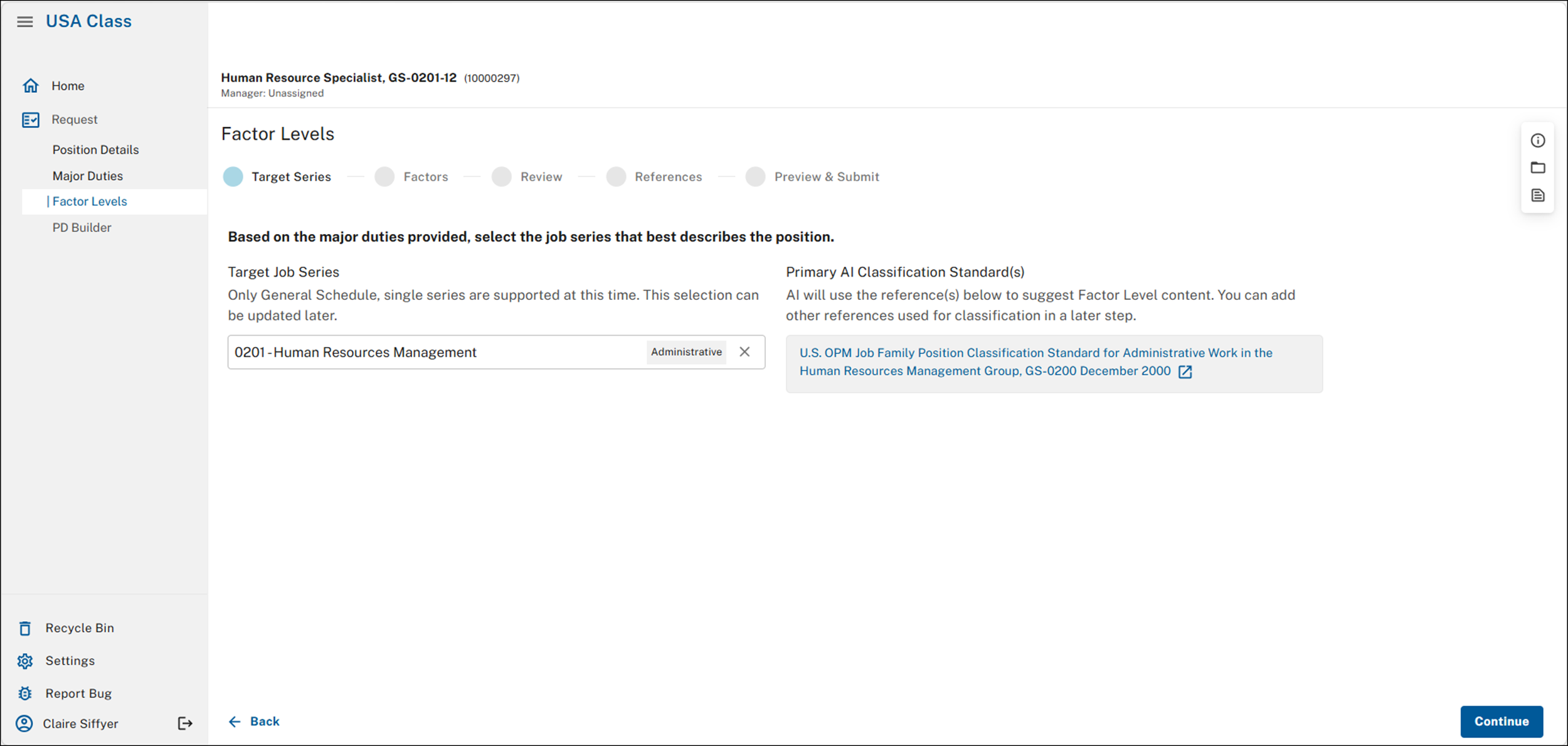
Task: Open Home in the sidebar
Action: point(68,86)
